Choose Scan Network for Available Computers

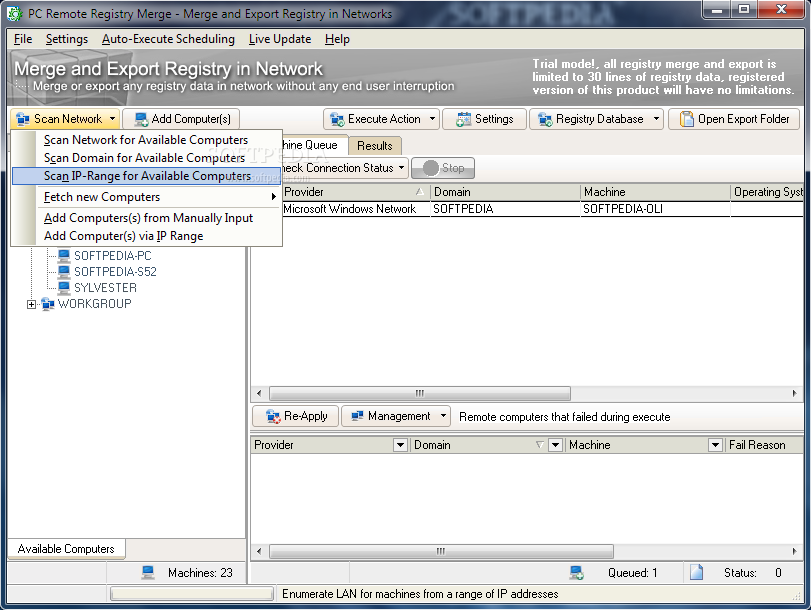click(x=146, y=140)
